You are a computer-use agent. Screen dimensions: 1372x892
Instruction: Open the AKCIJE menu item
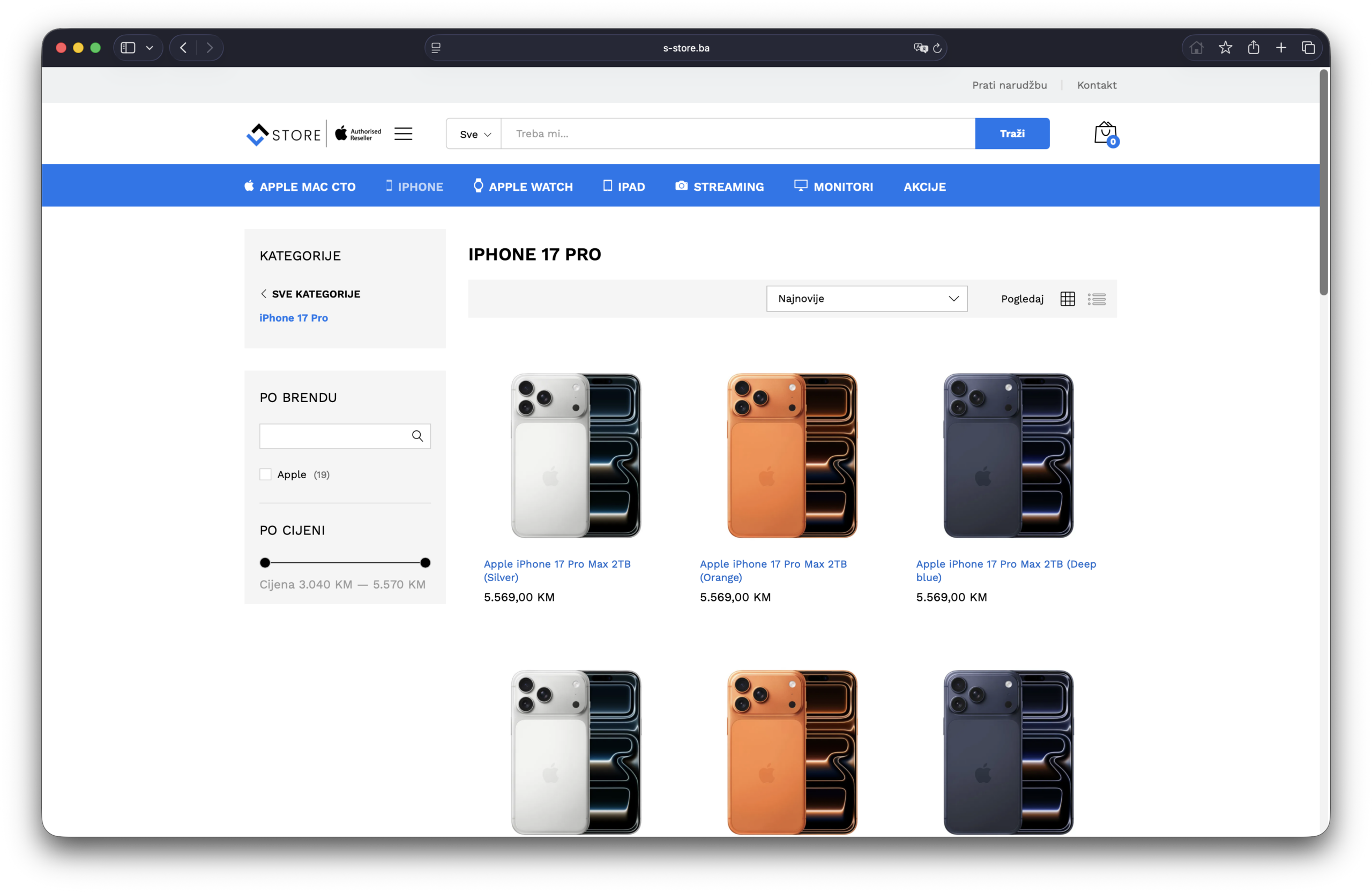pos(924,187)
